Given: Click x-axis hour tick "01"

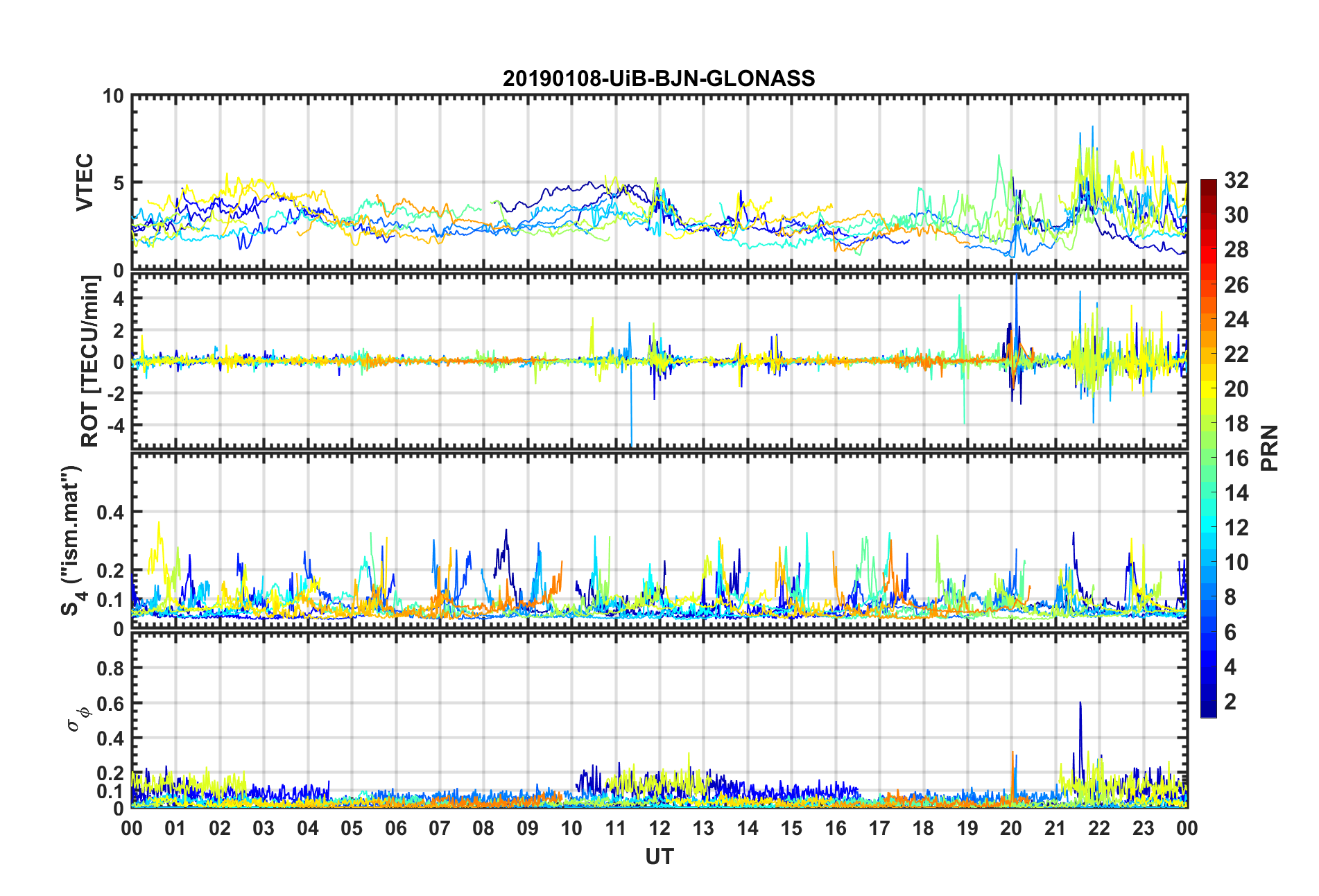Looking at the screenshot, I should (x=175, y=828).
